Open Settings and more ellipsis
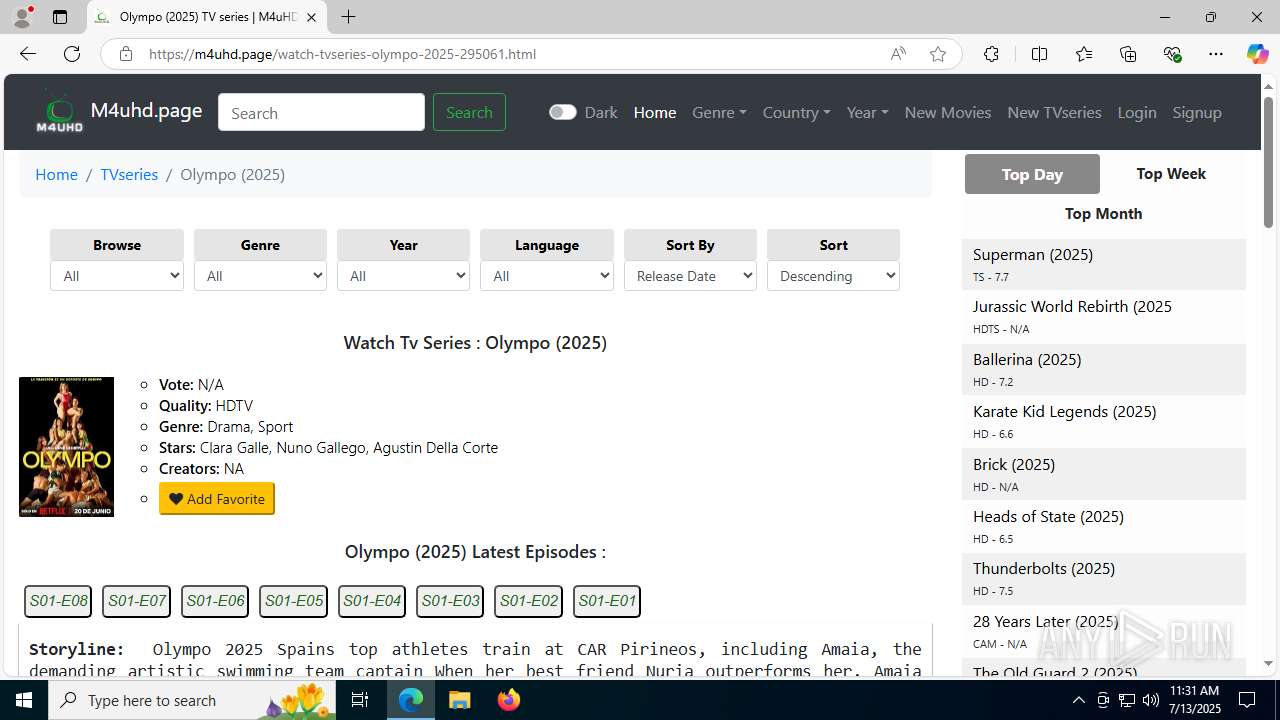 point(1216,54)
